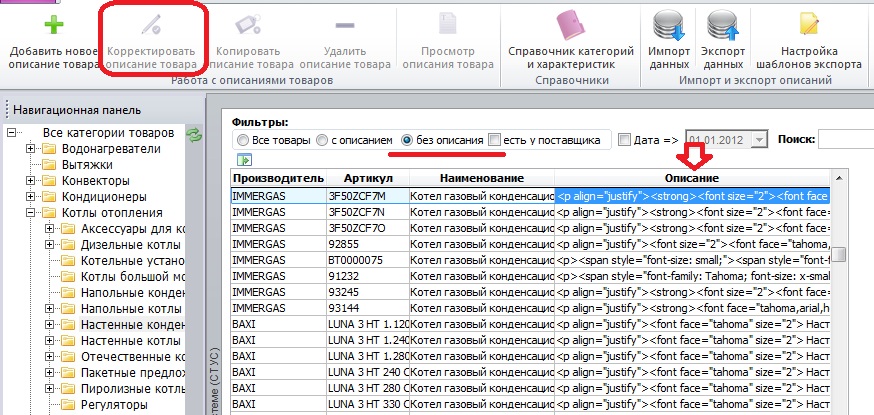Expand the Дизельные котлы subnode
This screenshot has width=874, height=415.
point(49,245)
